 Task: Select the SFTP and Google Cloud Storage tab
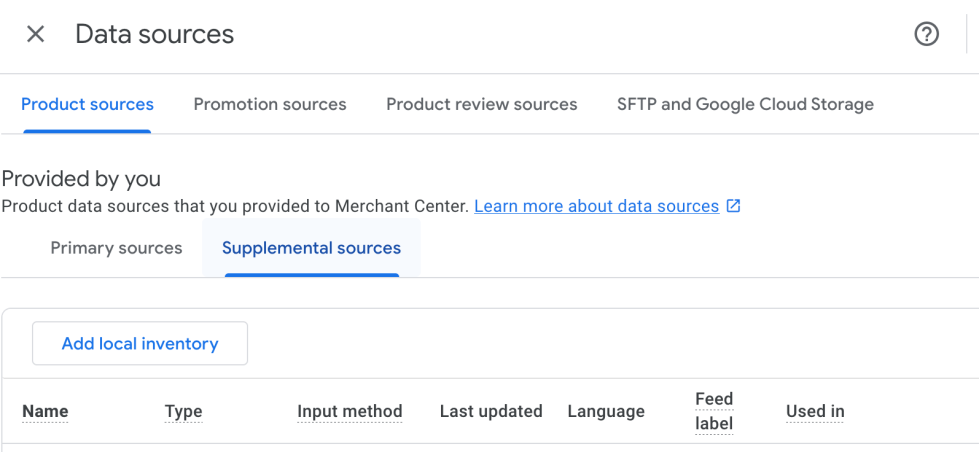coord(745,104)
